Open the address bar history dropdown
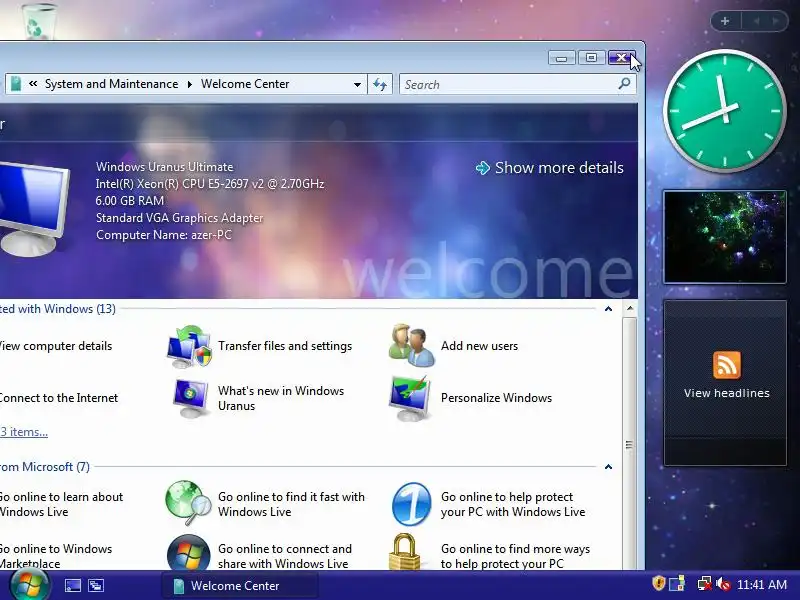The image size is (800, 600). point(357,85)
